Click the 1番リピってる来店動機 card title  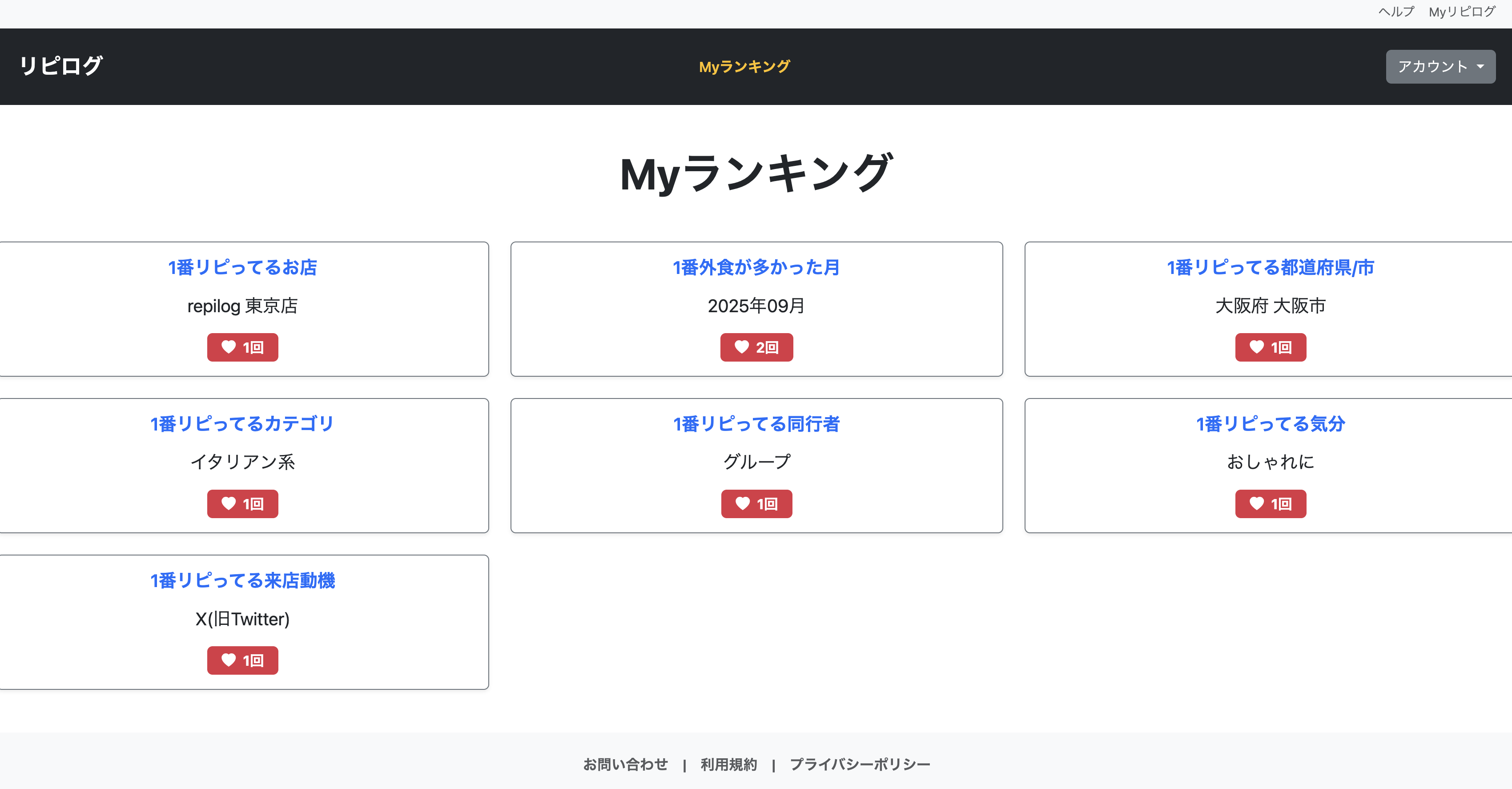[x=242, y=580]
